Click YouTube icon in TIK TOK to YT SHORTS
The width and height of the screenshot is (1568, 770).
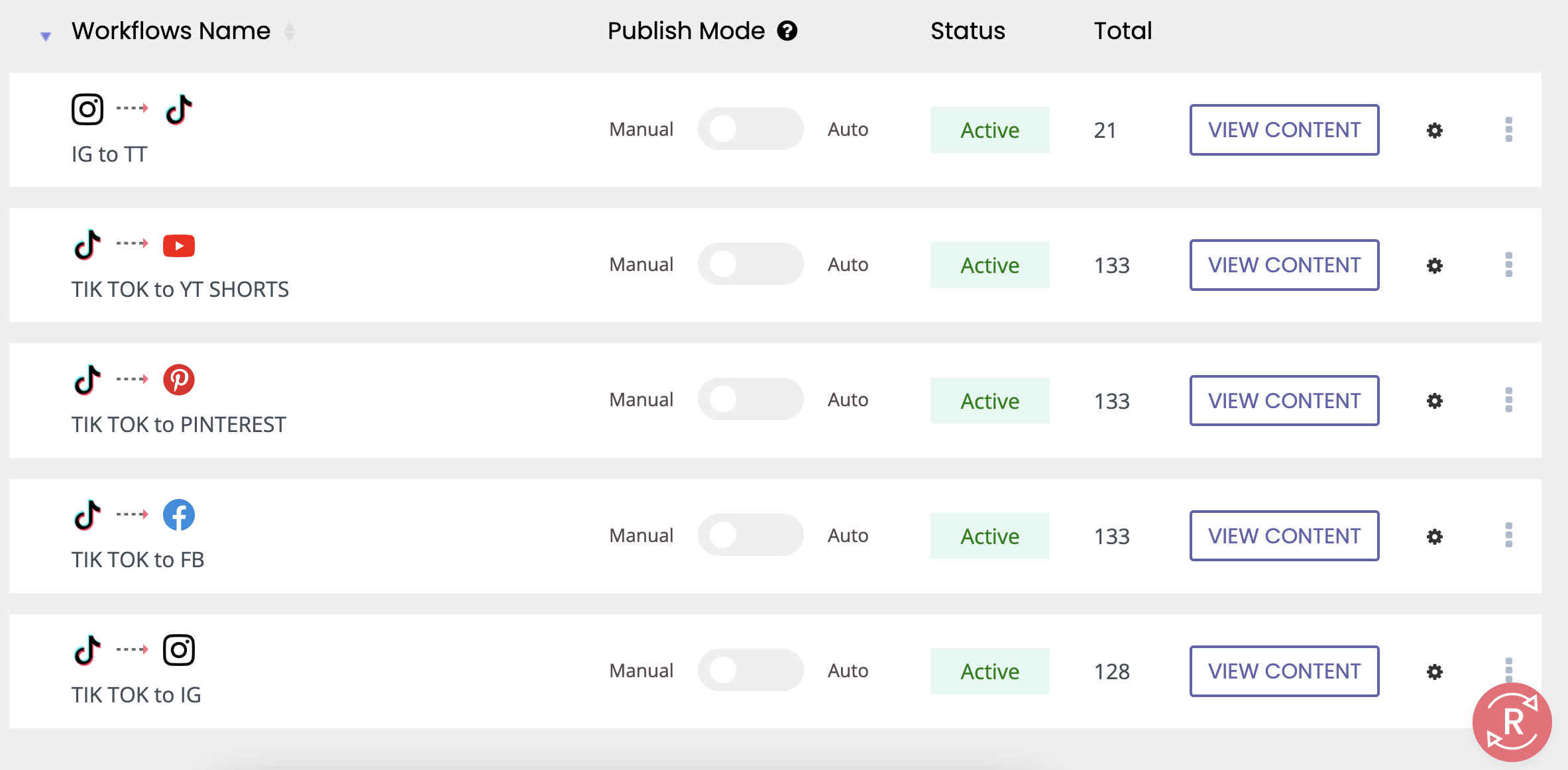(x=179, y=246)
